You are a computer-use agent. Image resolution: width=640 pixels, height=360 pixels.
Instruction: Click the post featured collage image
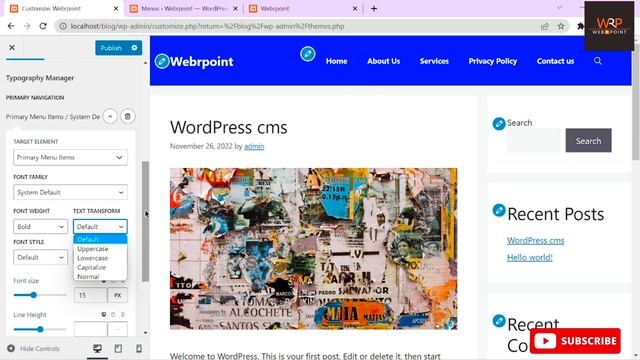(x=313, y=249)
